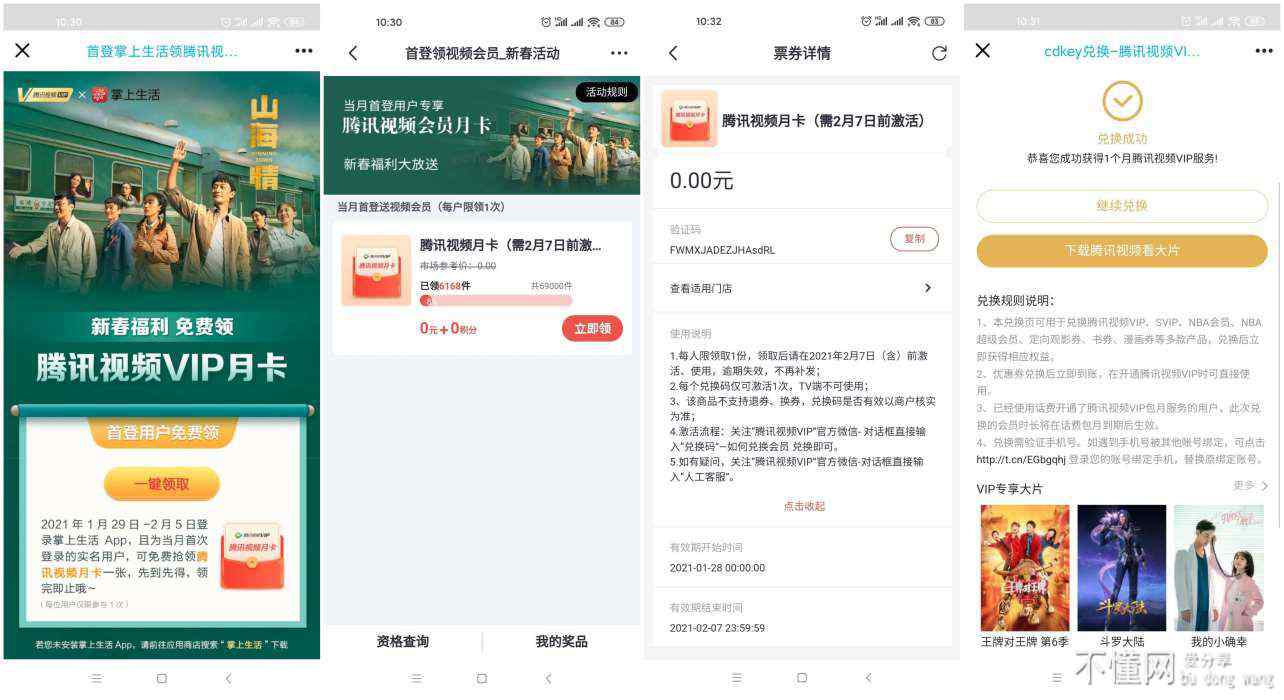Screen dimensions: 1284x700
Task: Expand 查看适用门店 chevron
Action: click(927, 288)
